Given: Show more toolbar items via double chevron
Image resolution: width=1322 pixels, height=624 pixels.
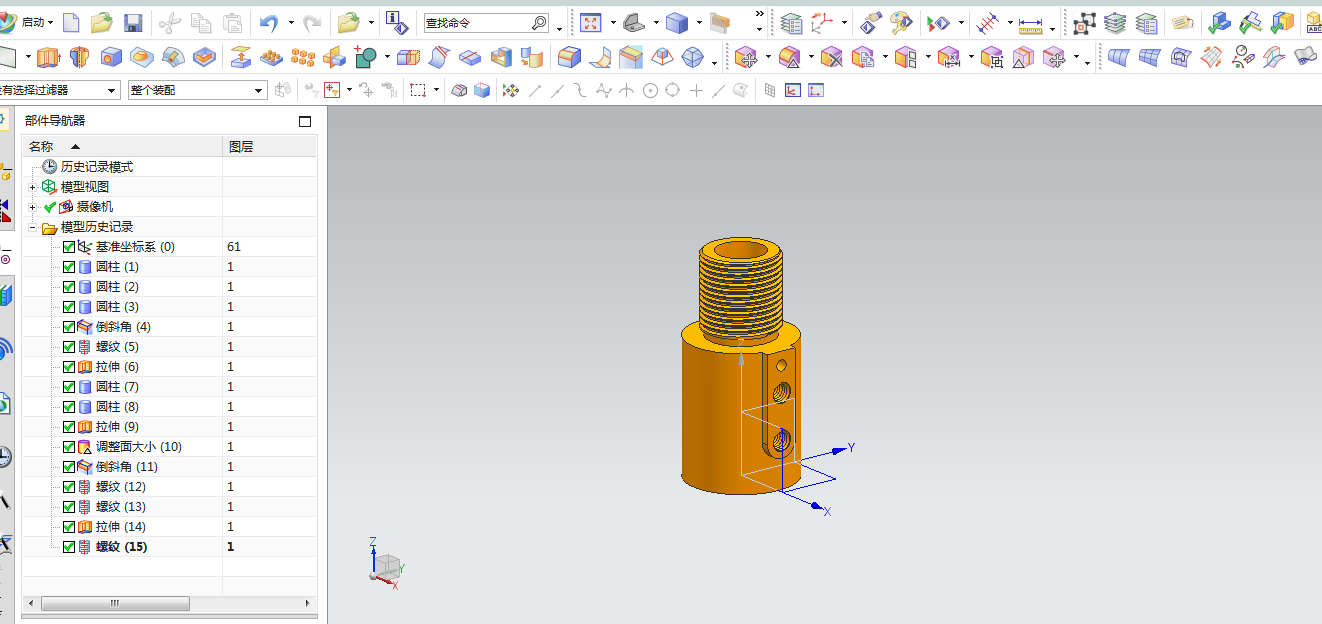Looking at the screenshot, I should pyautogui.click(x=759, y=14).
